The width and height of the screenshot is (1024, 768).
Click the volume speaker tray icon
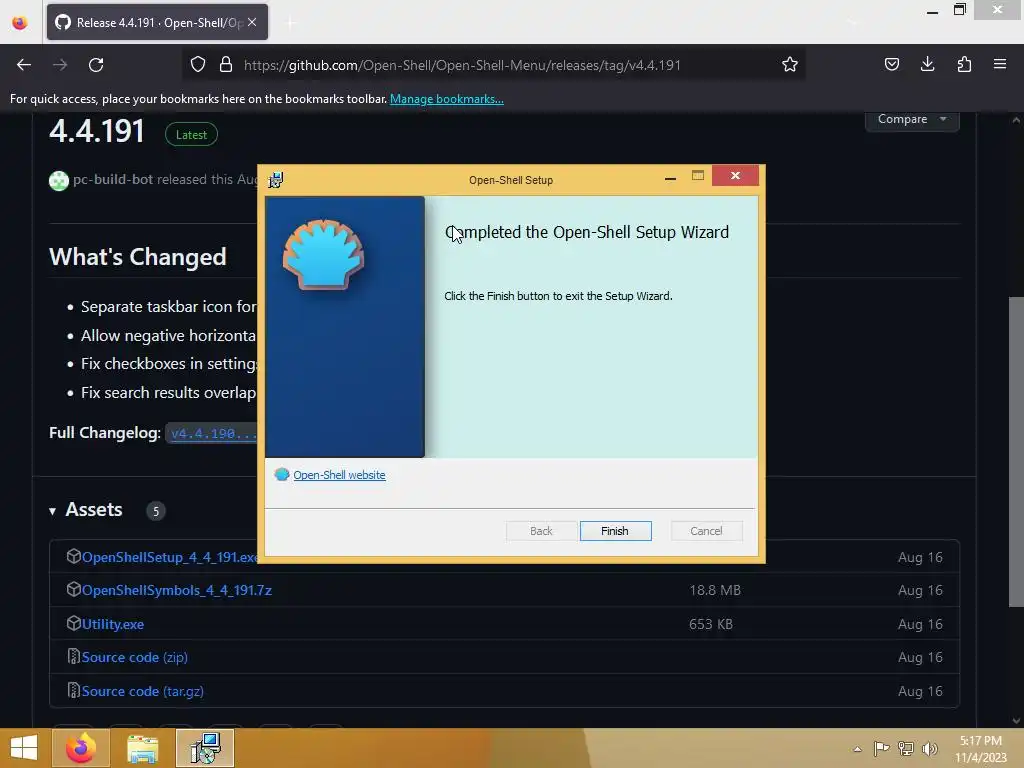[x=929, y=748]
